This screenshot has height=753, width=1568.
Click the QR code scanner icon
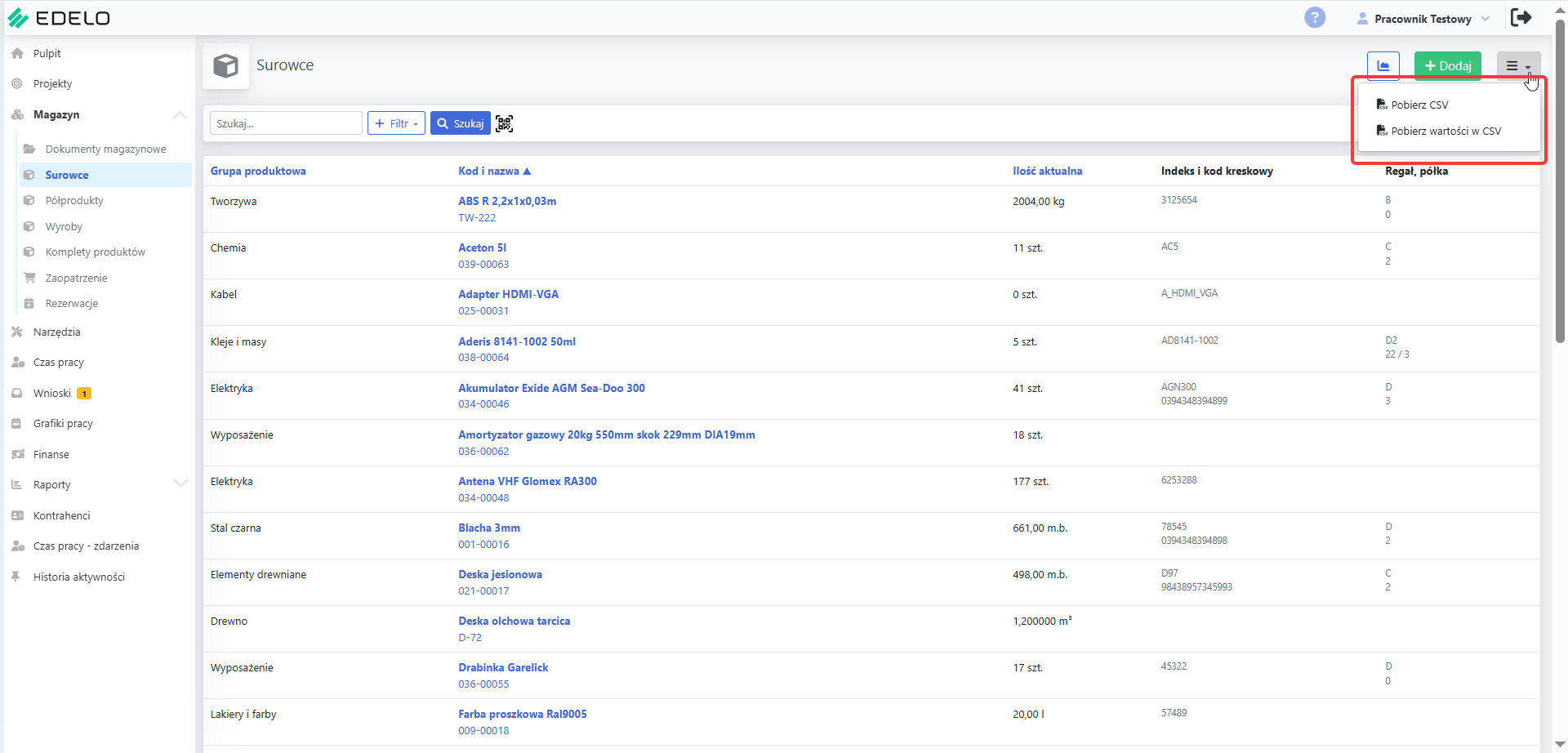505,123
